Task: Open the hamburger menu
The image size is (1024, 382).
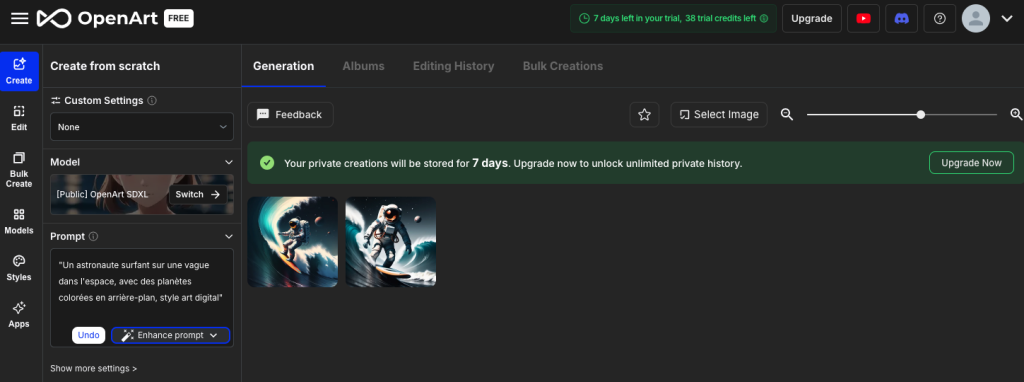Action: pos(20,18)
